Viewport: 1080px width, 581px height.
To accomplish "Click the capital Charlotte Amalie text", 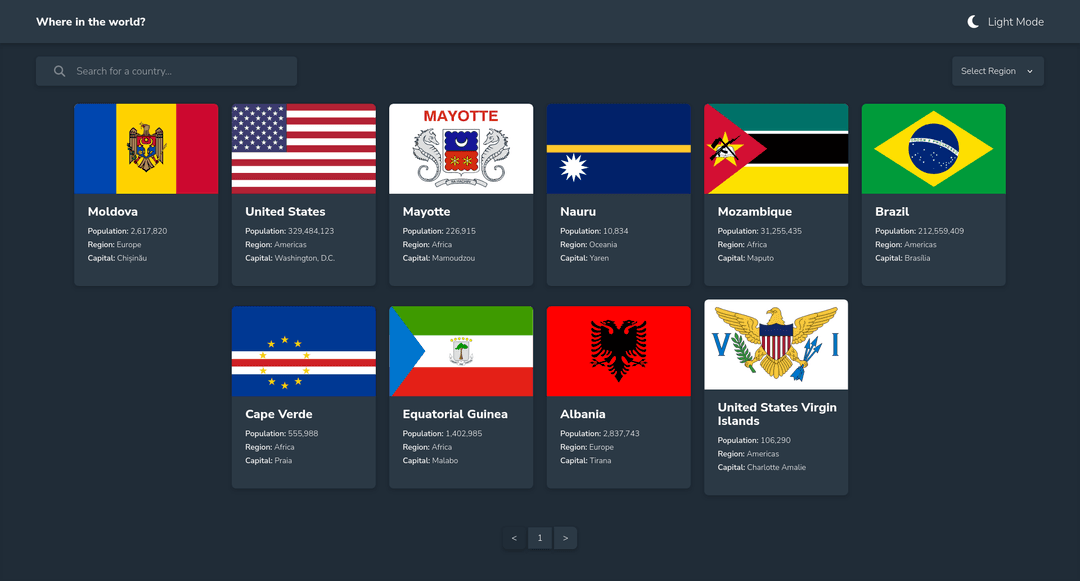I will click(x=762, y=467).
